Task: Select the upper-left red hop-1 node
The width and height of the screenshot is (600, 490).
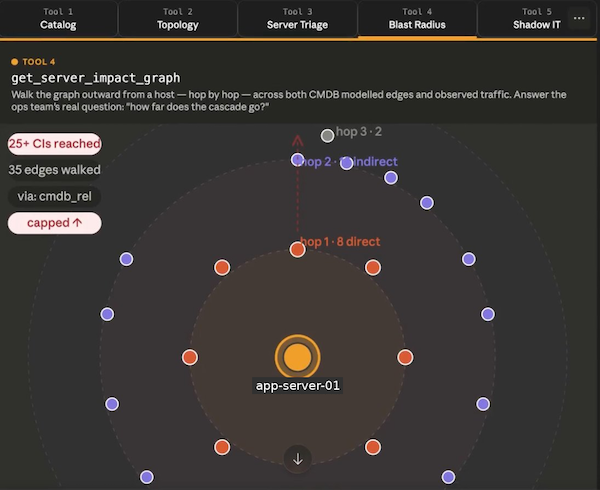Action: pos(222,267)
